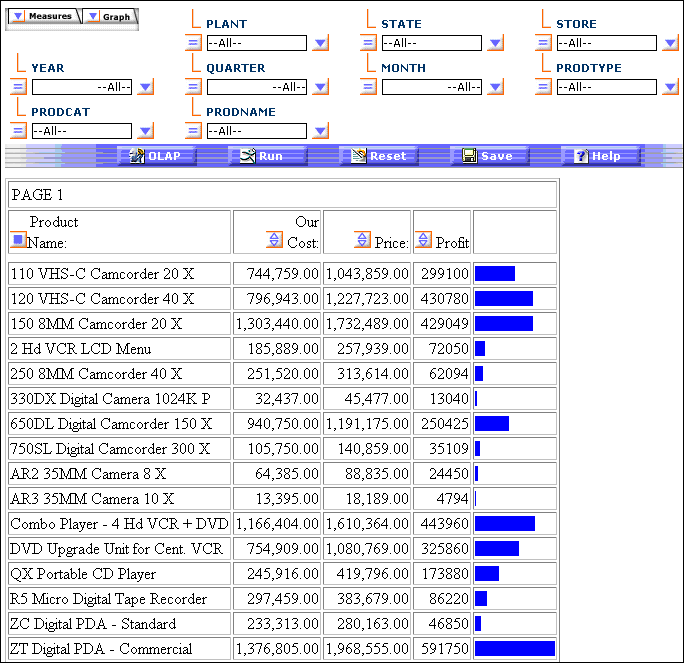684x663 pixels.
Task: Click the square icon beside Product Name
Action: pos(18,240)
